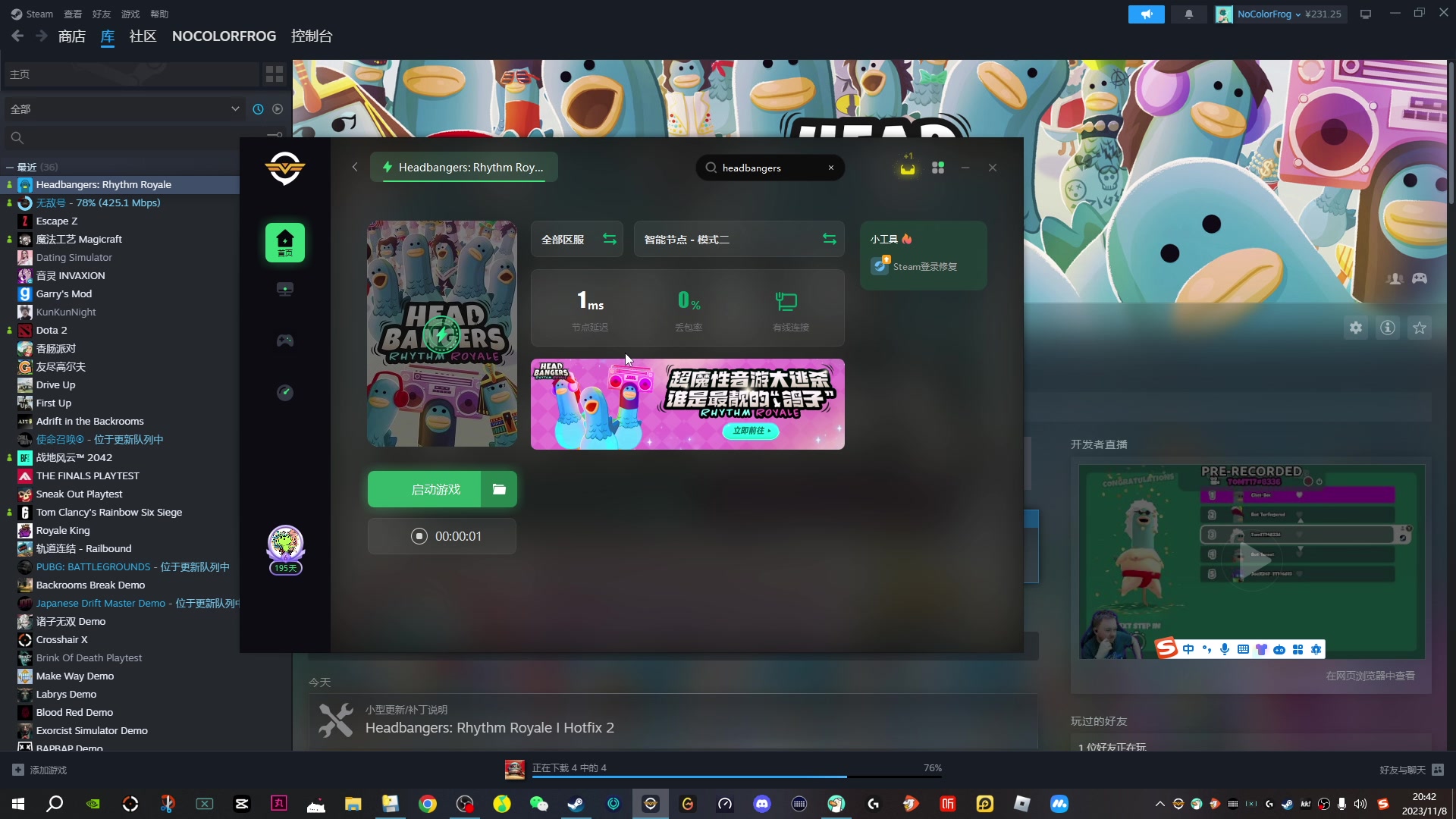Click the Headbangers game cover thumbnail

tap(442, 334)
